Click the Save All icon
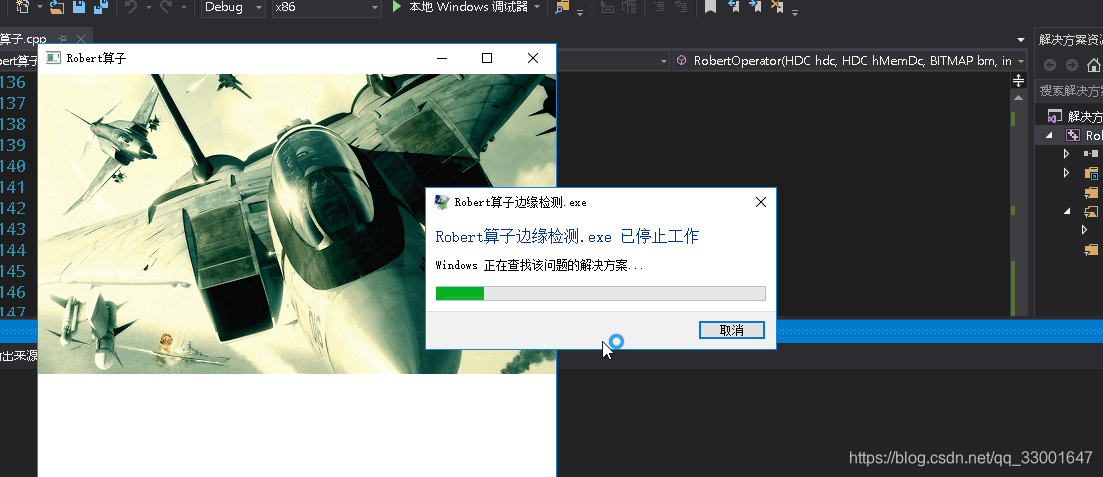This screenshot has height=477, width=1103. click(101, 7)
